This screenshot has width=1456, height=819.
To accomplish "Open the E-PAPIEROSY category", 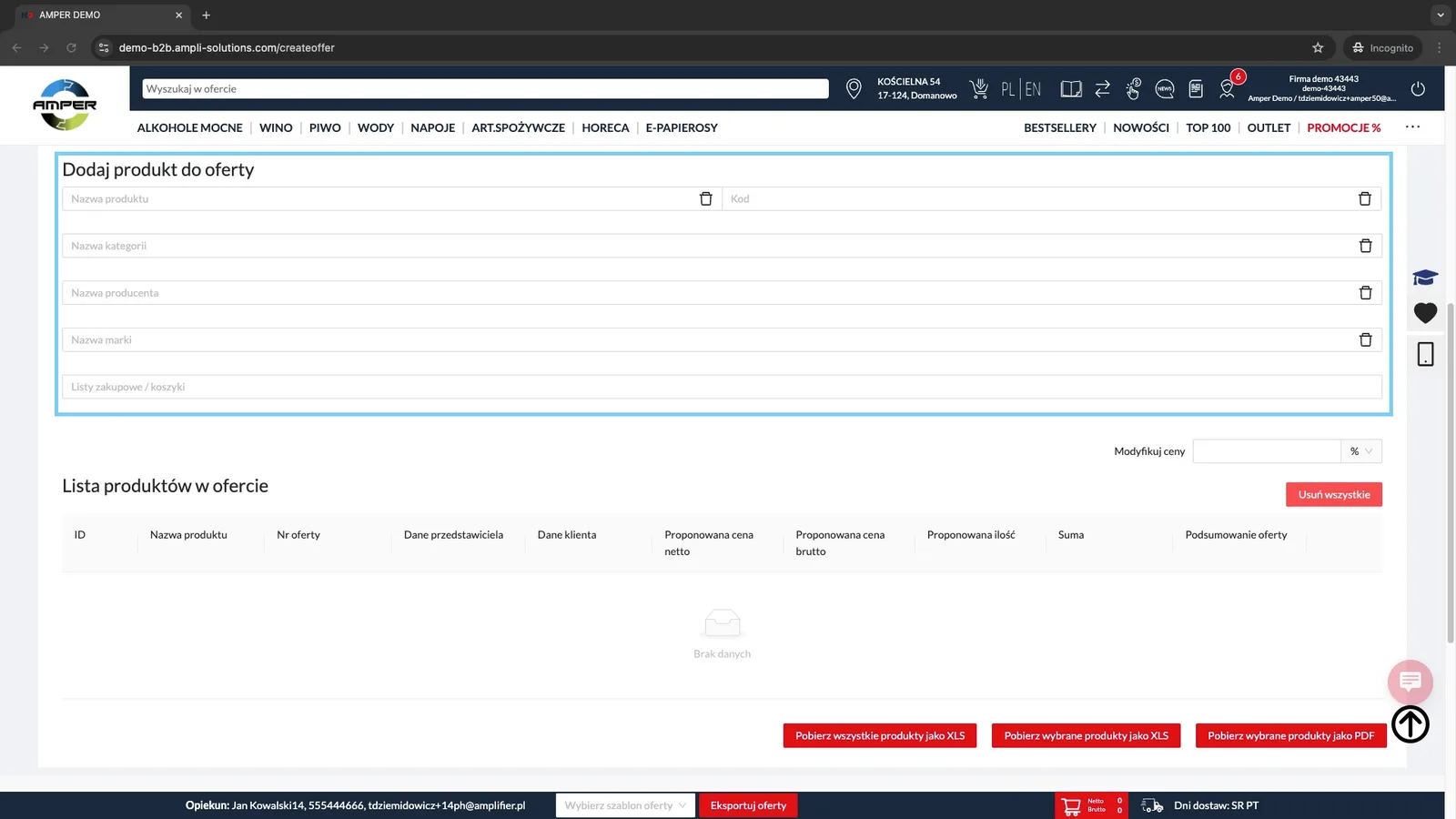I will (x=682, y=127).
